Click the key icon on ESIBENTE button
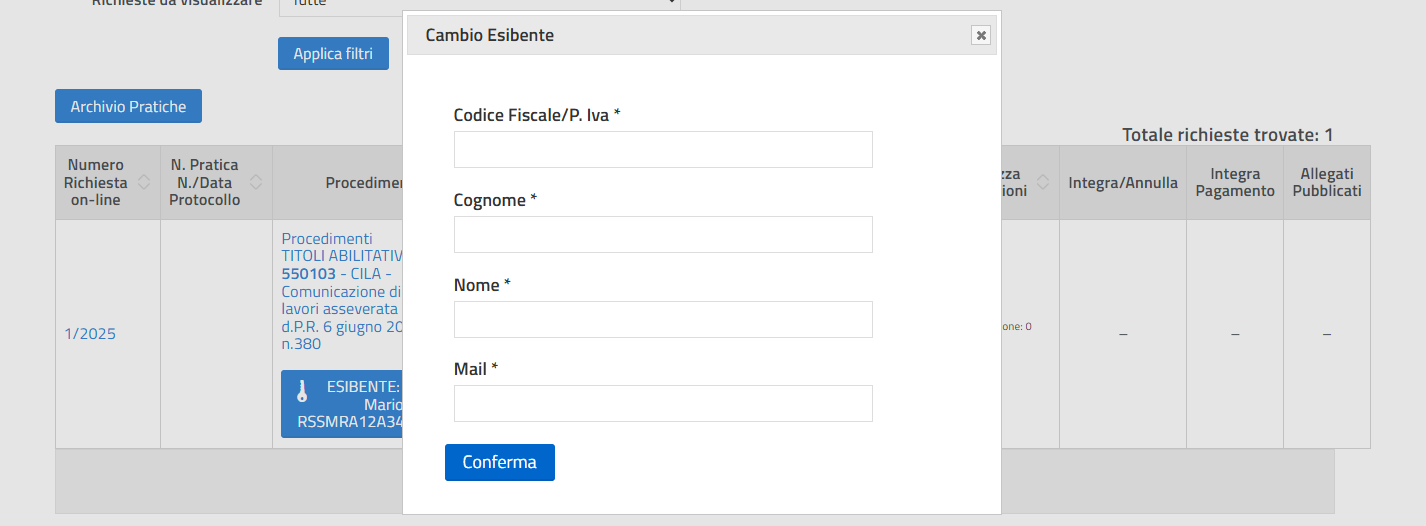Viewport: 1426px width, 526px height. (x=302, y=391)
